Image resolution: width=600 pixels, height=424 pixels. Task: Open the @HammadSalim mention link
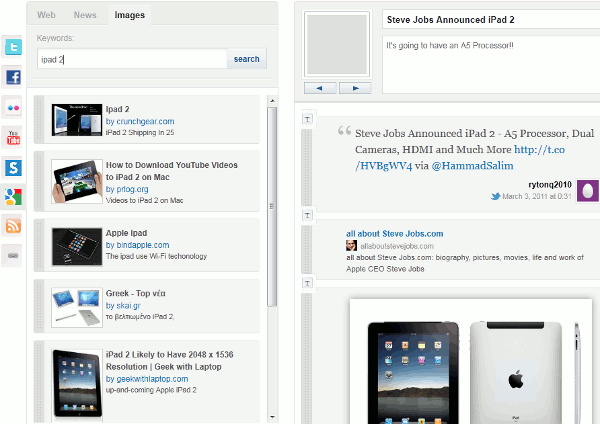point(469,166)
